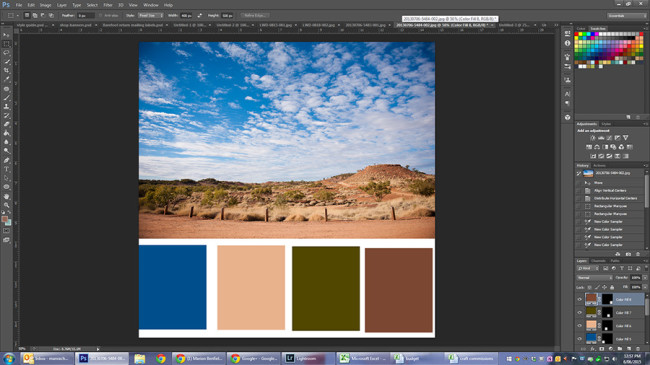The width and height of the screenshot is (650, 365).
Task: Click the Refine Edge button
Action: tap(255, 15)
